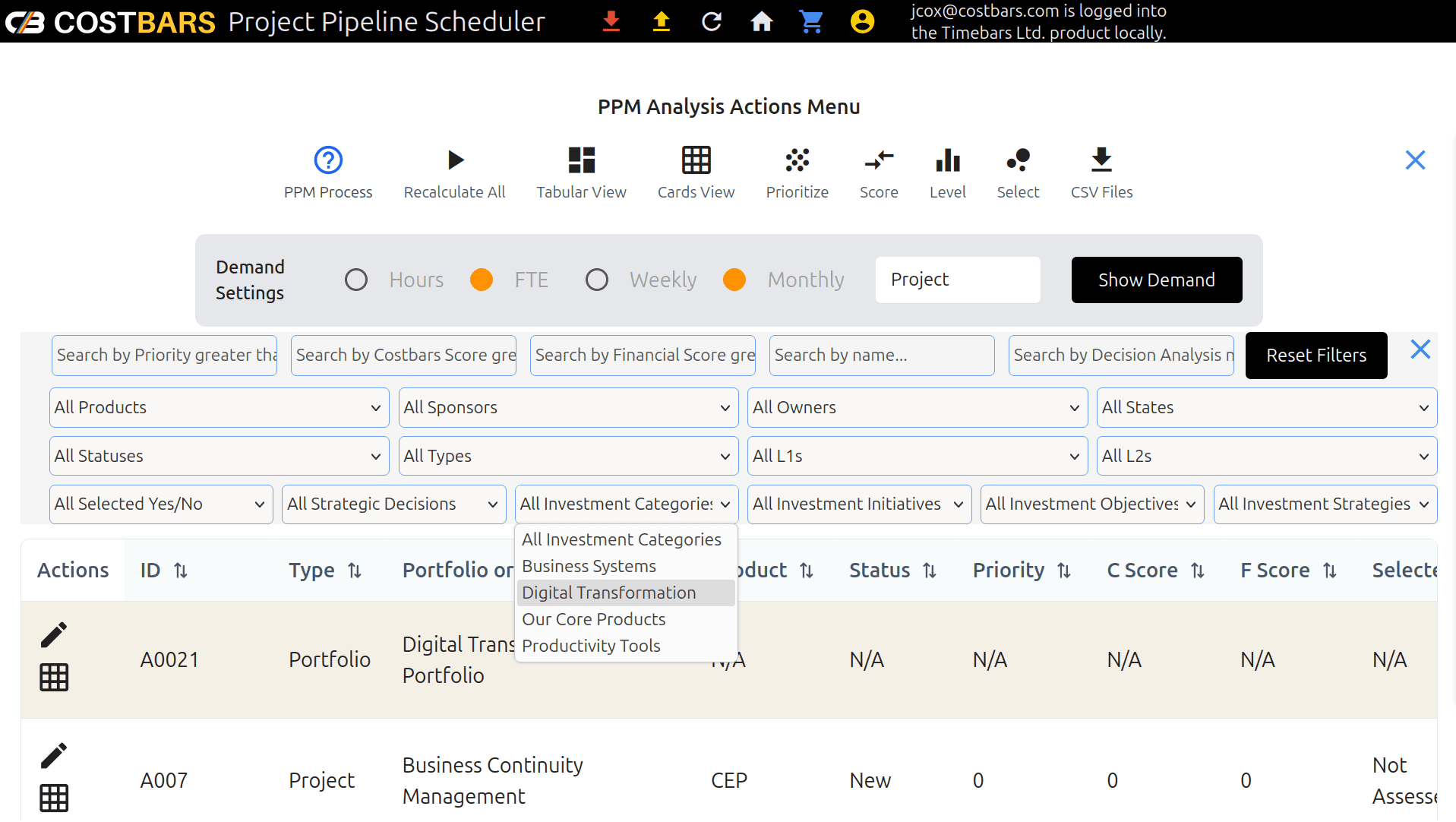Screen dimensions: 1456x822
Task: Open All Investment Objectives dropdown
Action: 1092,504
